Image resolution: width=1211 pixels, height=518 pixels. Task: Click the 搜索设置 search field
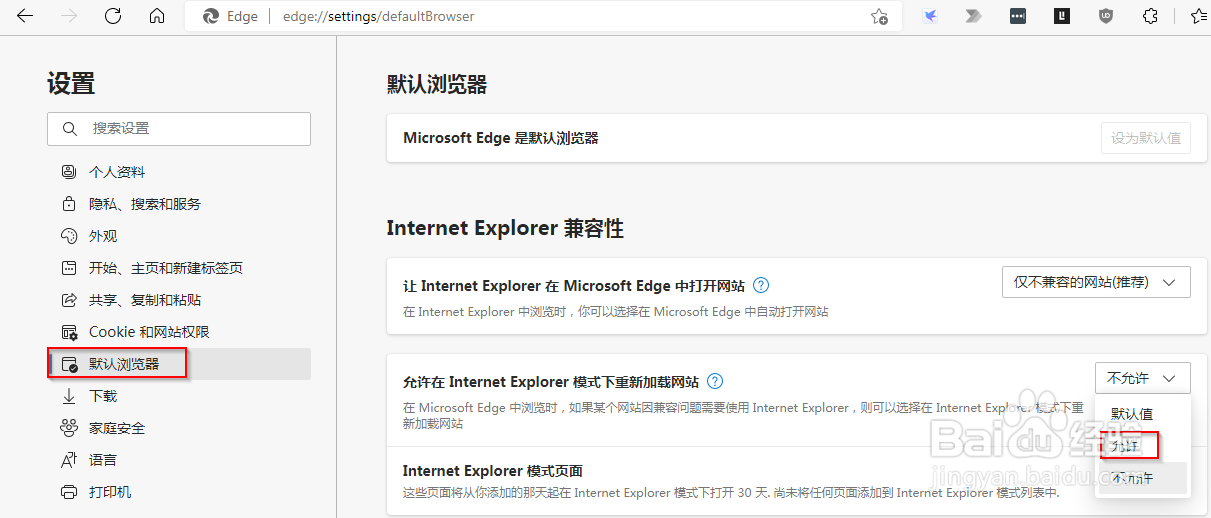click(179, 129)
